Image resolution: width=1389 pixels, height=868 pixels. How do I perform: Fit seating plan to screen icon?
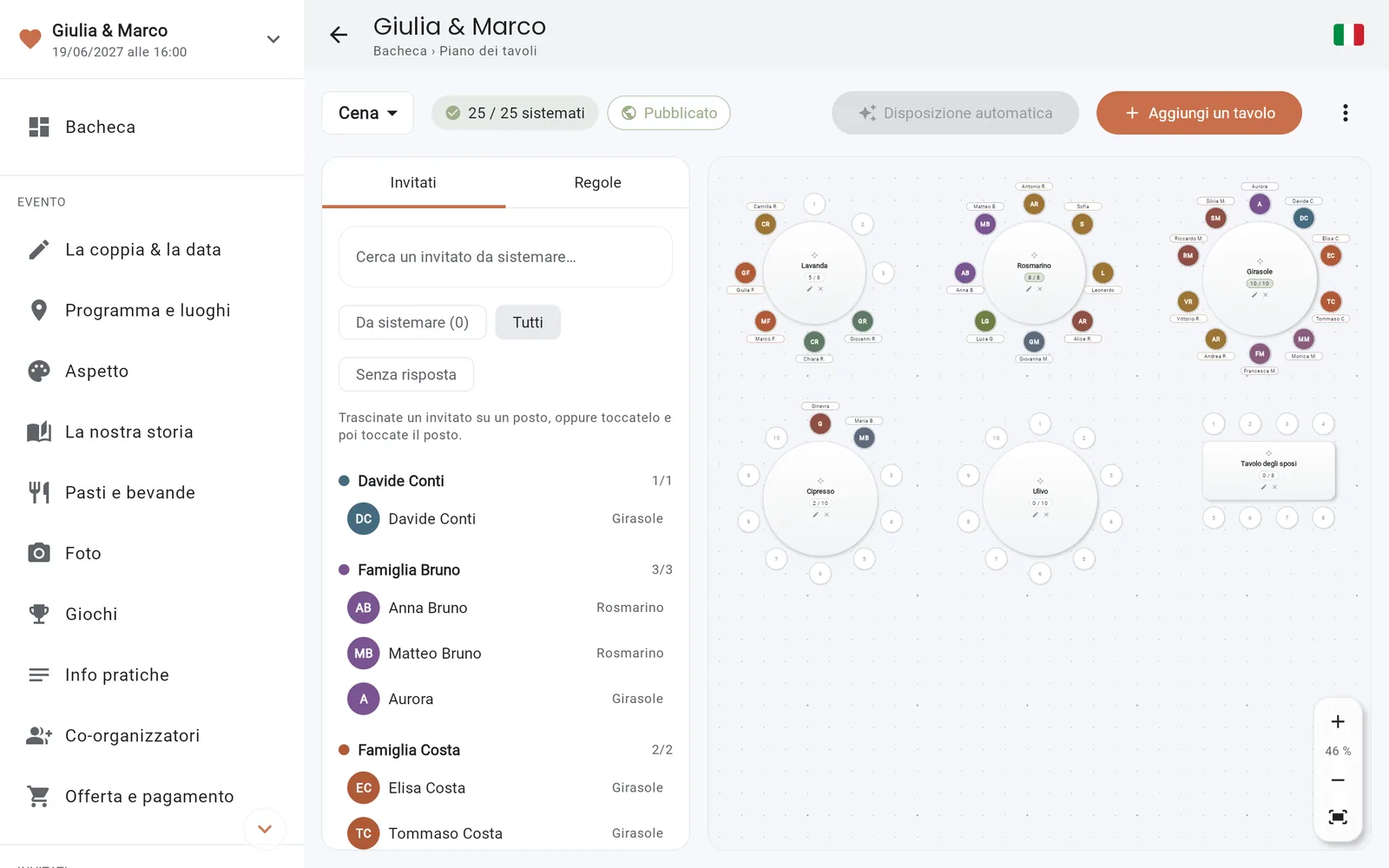point(1338,817)
